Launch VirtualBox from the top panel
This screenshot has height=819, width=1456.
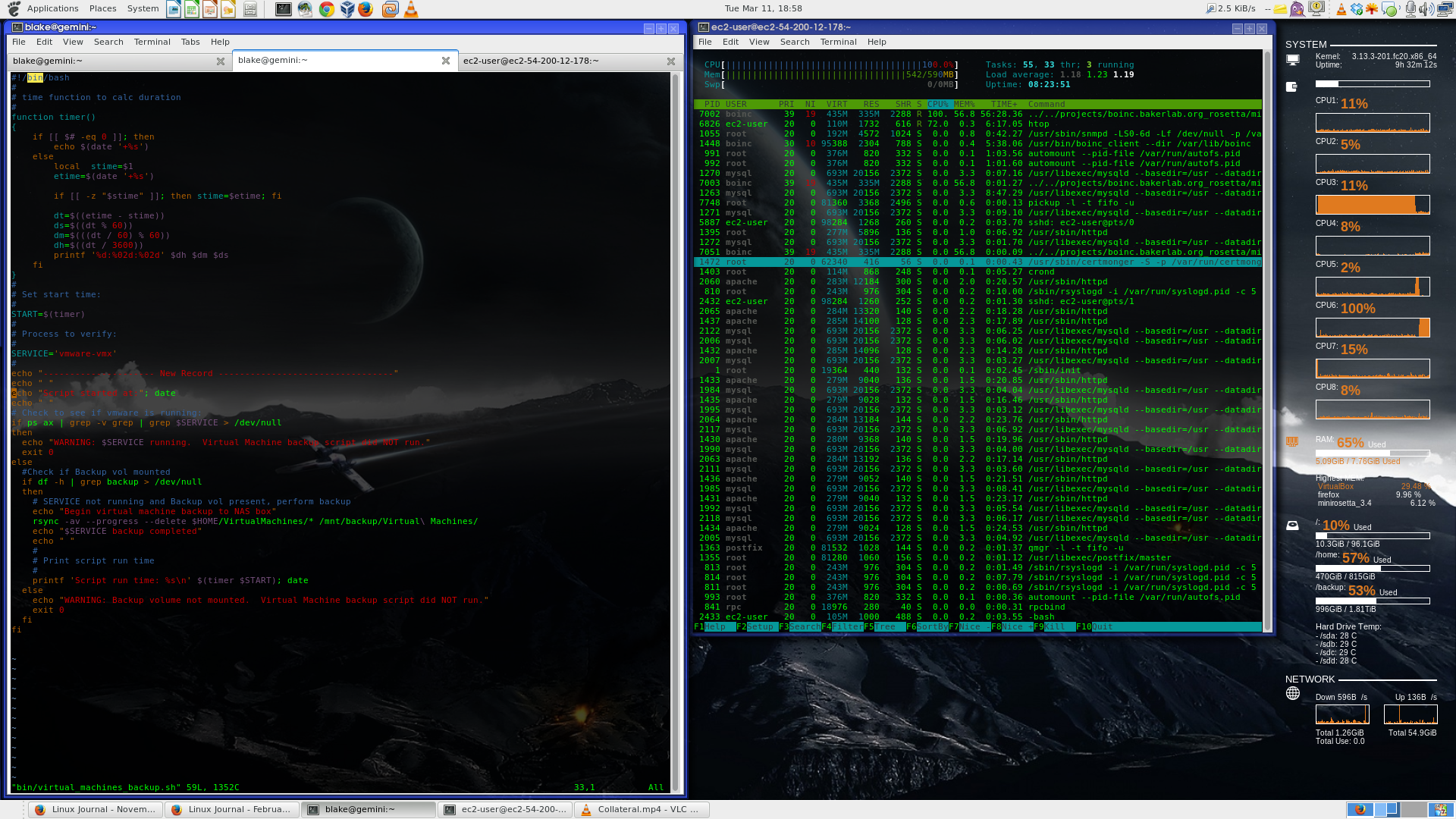[347, 8]
